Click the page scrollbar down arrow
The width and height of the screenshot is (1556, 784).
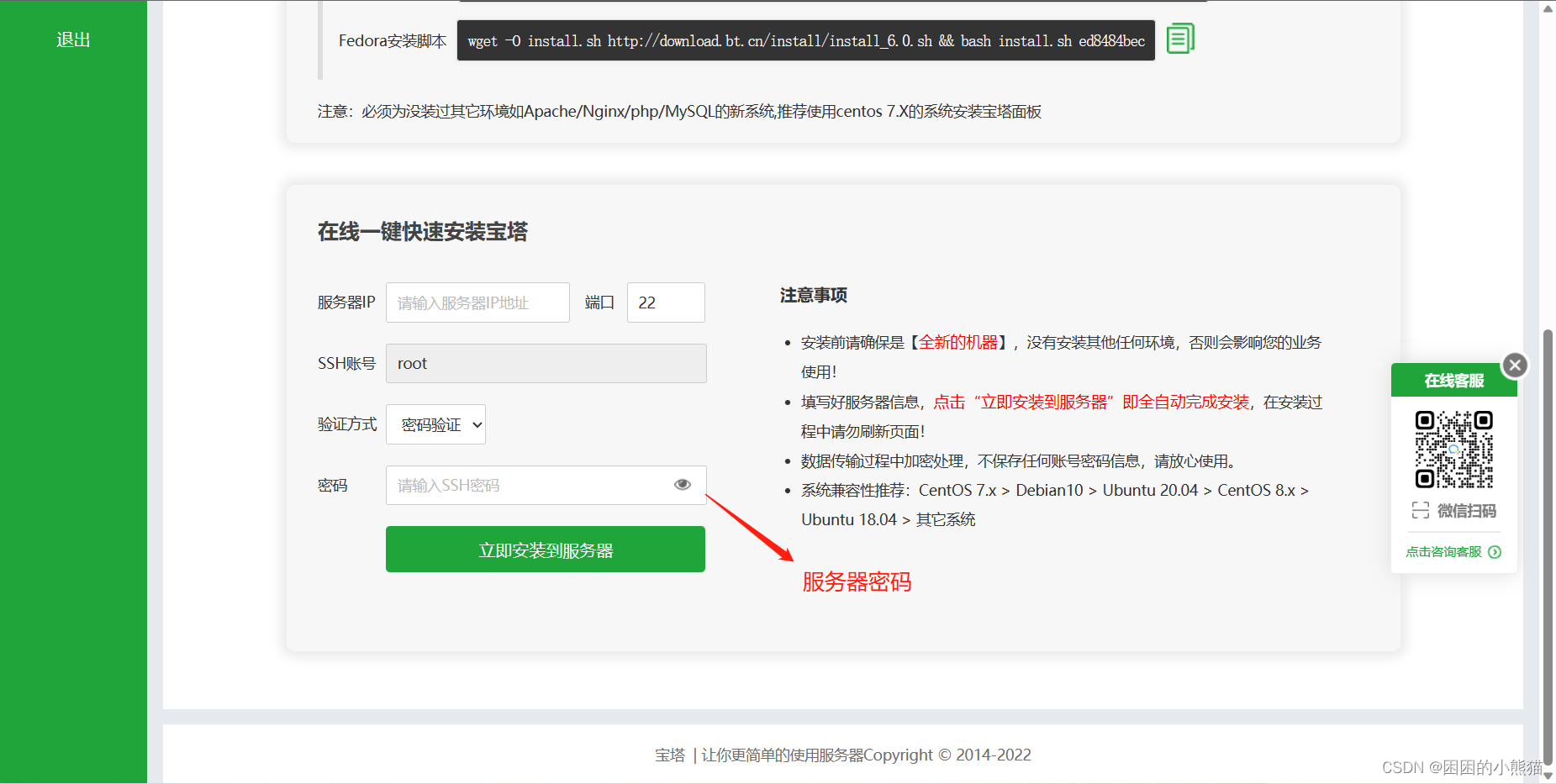coord(1548,776)
